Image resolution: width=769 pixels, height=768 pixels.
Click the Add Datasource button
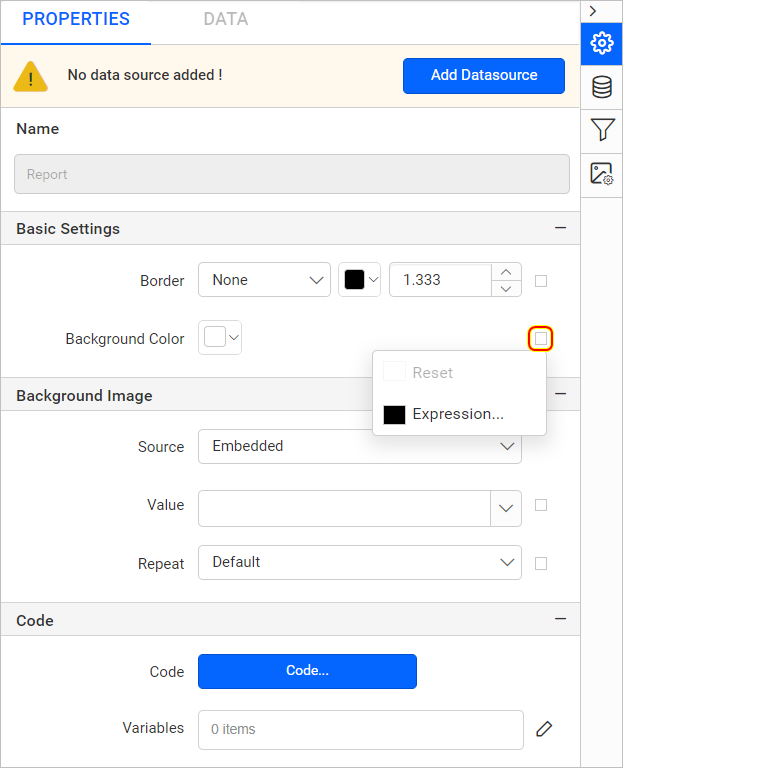coord(484,76)
